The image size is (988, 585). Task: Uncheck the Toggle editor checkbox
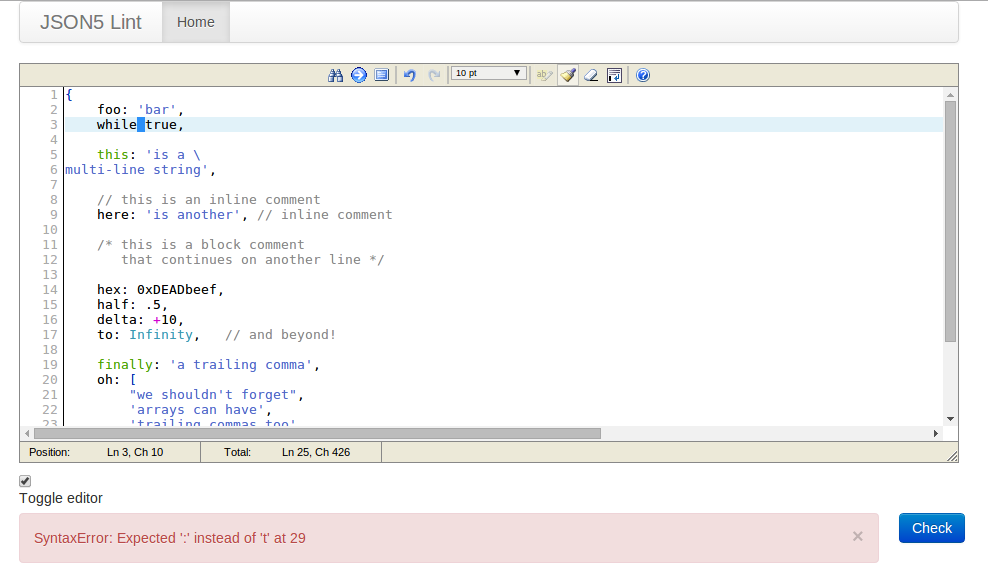[x=25, y=481]
